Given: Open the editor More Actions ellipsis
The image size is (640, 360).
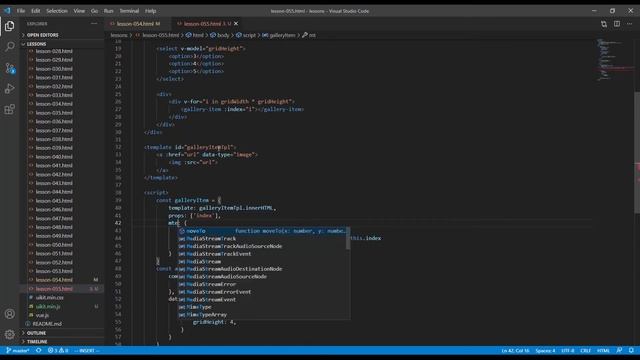Looking at the screenshot, I should [630, 24].
